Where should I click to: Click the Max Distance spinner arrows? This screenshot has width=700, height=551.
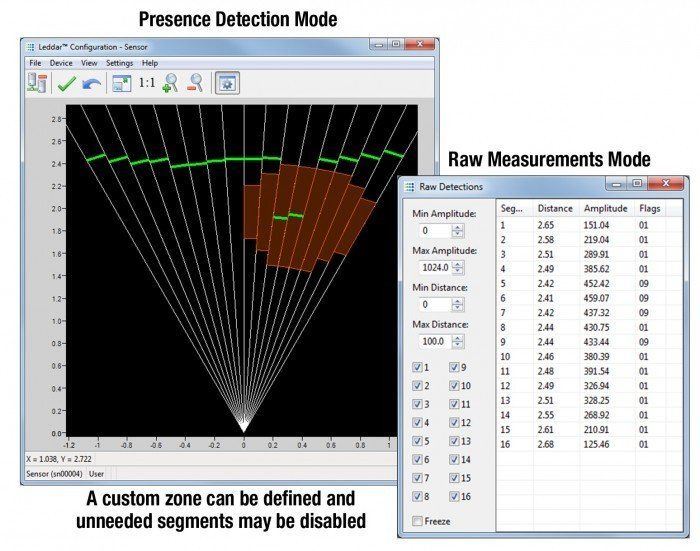[x=458, y=342]
